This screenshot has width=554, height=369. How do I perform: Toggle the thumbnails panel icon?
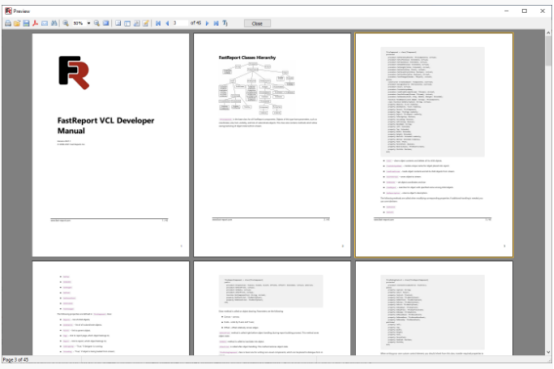[127, 23]
